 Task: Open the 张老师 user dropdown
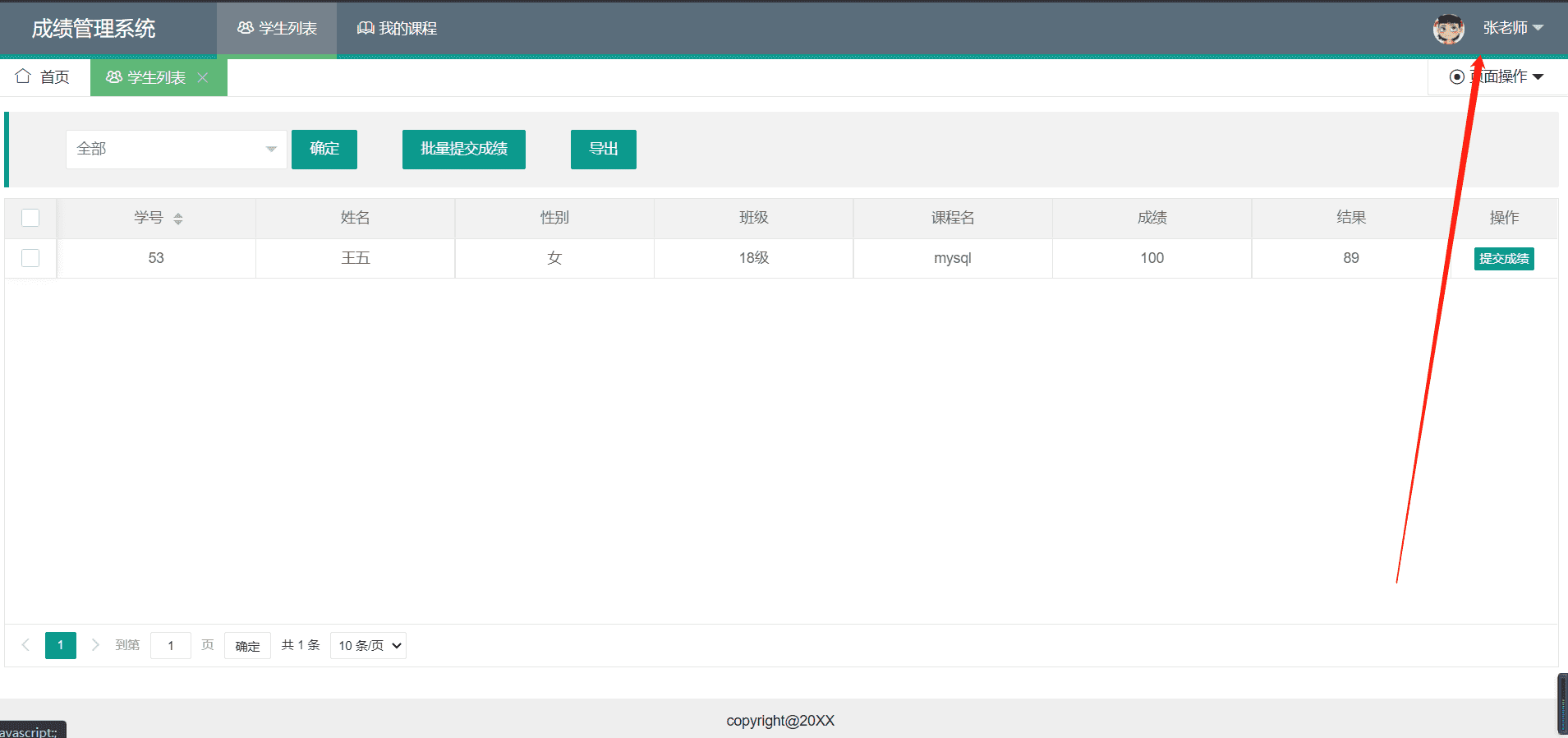pos(1513,28)
